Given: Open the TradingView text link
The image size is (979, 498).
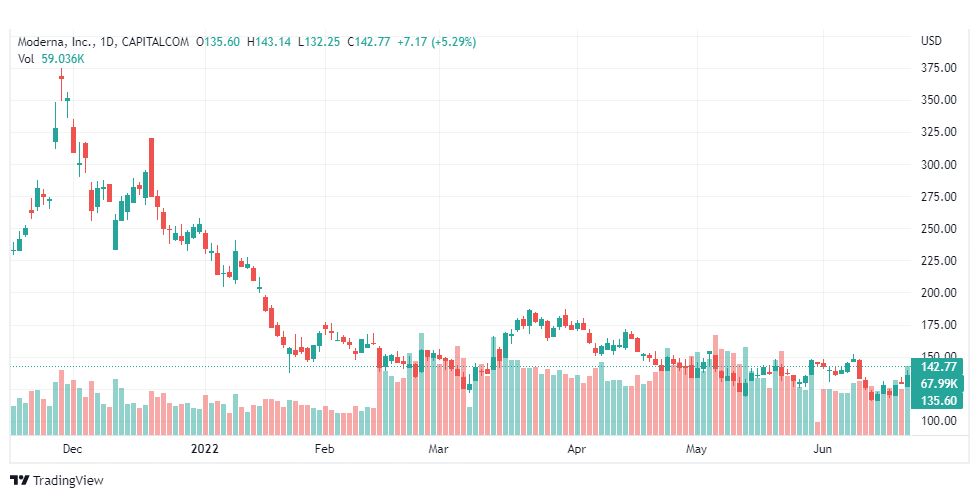Looking at the screenshot, I should 68,481.
